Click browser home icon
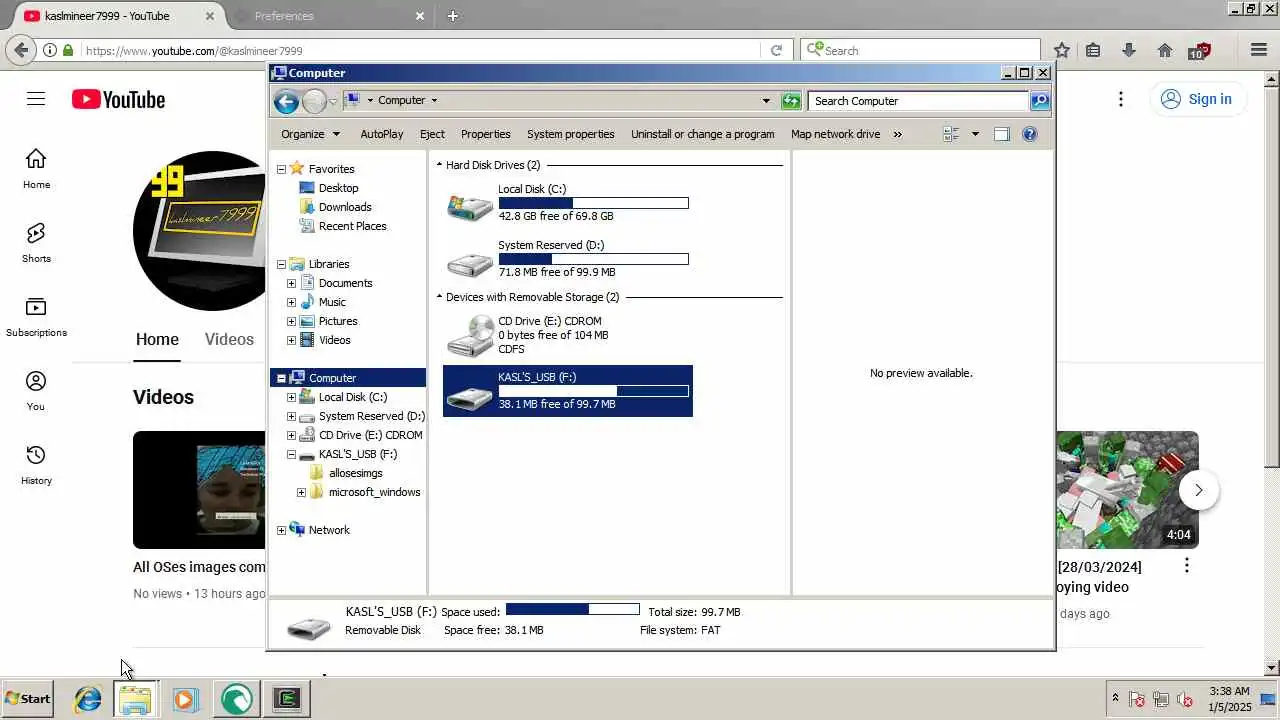This screenshot has height=720, width=1280. pos(1165,50)
